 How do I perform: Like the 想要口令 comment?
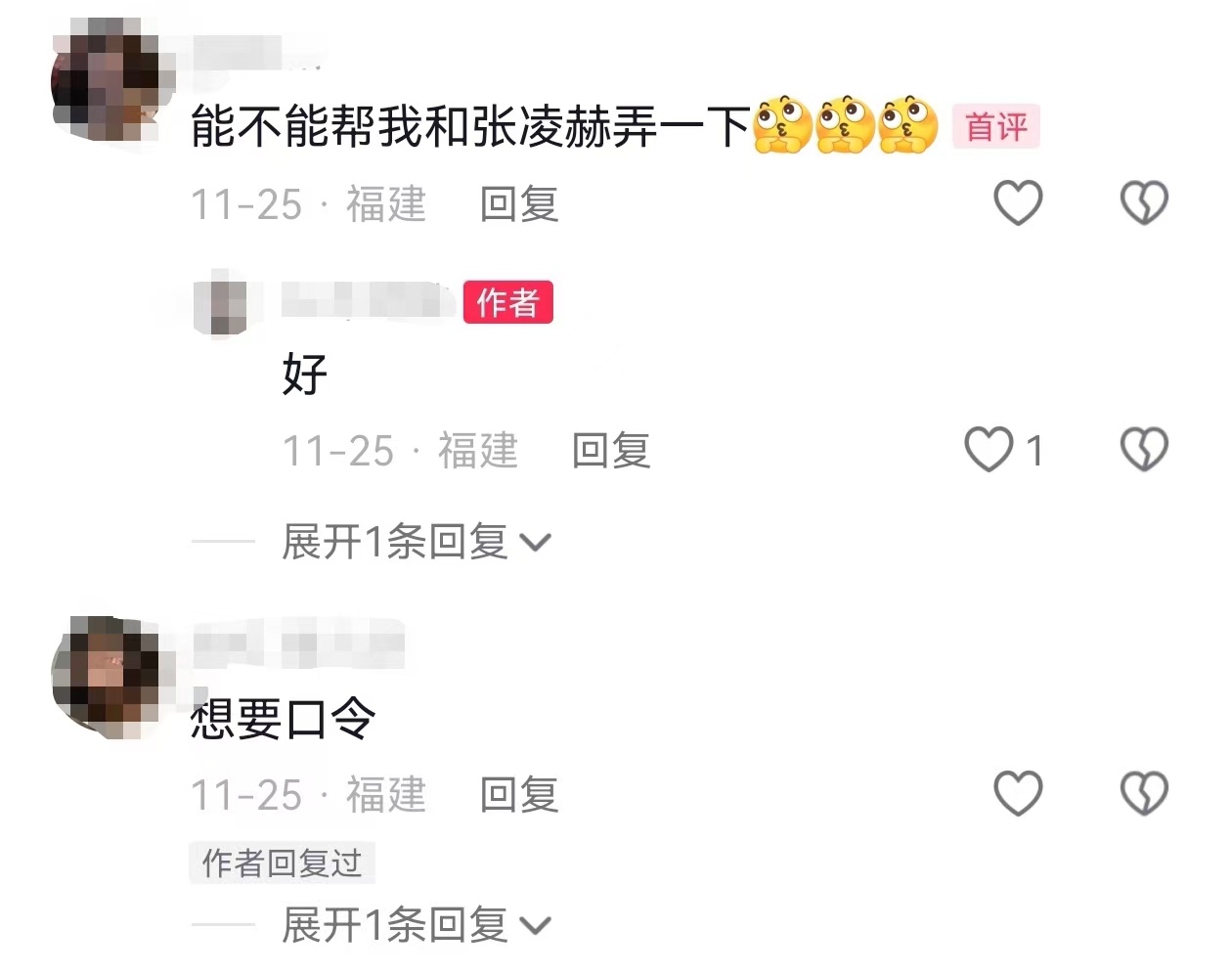pyautogui.click(x=1018, y=792)
